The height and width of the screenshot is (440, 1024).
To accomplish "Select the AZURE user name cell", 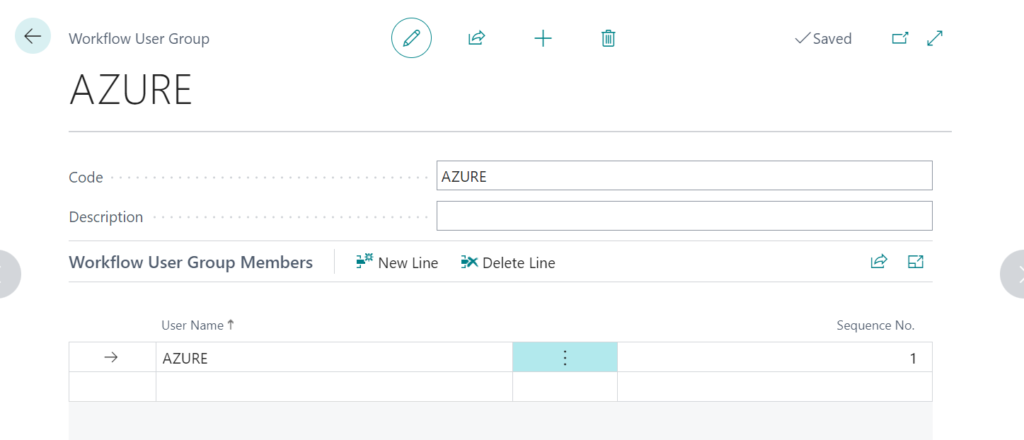I will coord(334,358).
